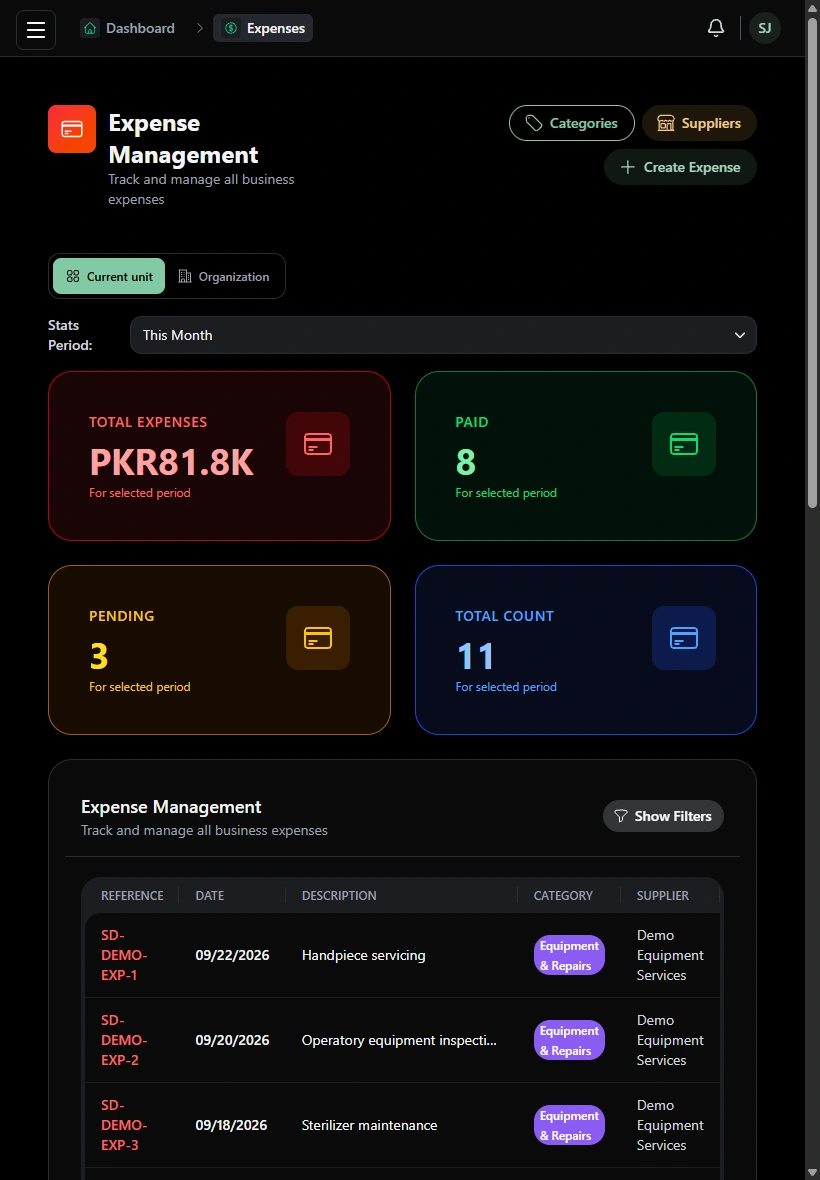Go to Dashboard breadcrumb
The width and height of the screenshot is (820, 1180).
(x=128, y=29)
